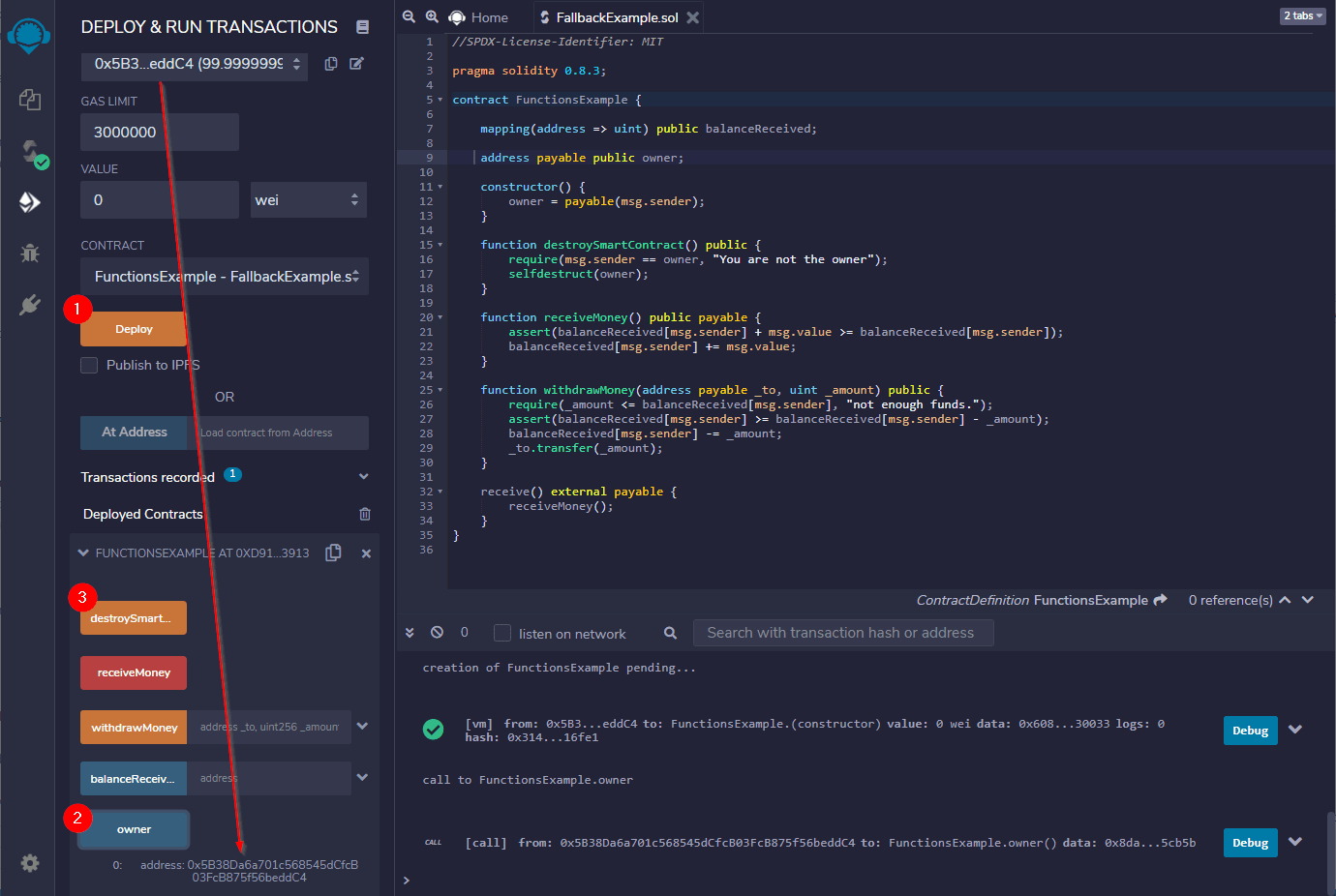Screen dimensions: 1336x896
Task: Click the sign message edit icon
Action: point(357,64)
